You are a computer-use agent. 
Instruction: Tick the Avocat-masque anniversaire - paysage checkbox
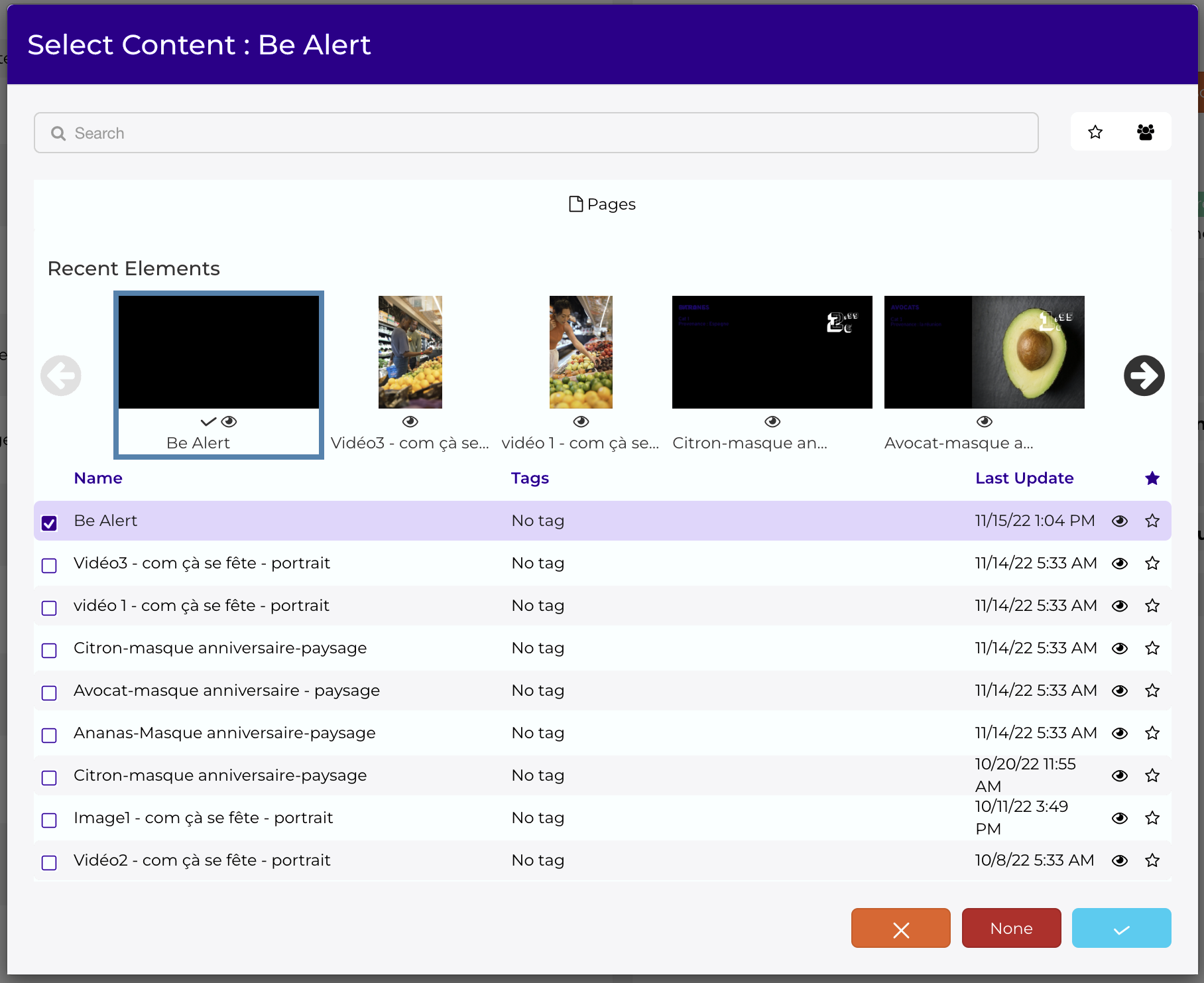49,693
